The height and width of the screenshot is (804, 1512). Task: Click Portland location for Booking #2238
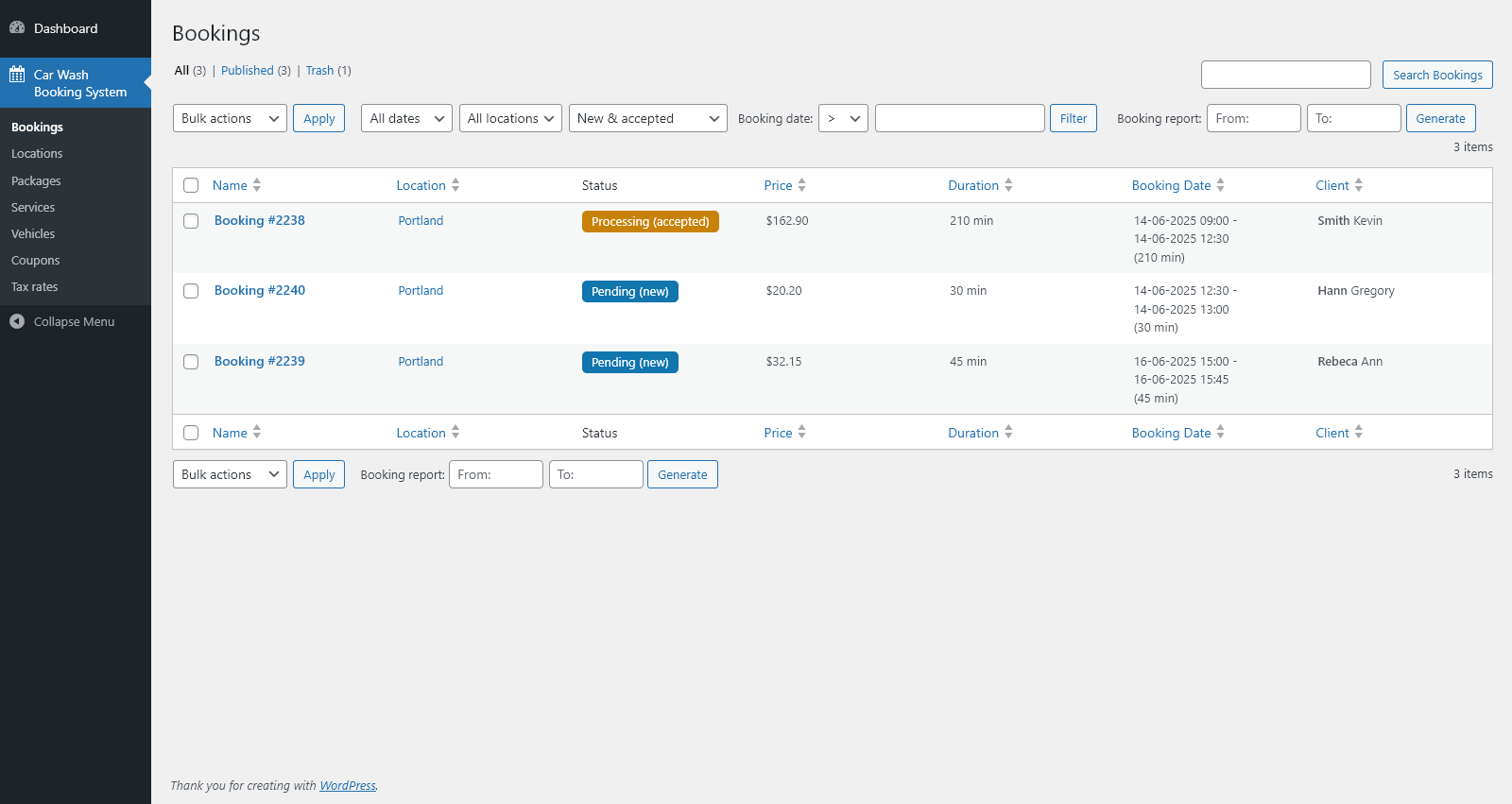421,220
